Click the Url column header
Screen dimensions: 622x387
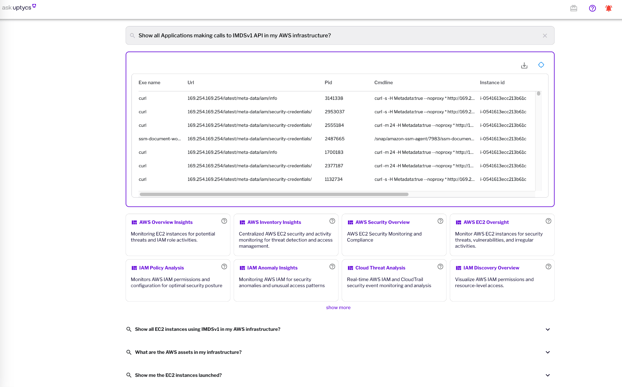[x=191, y=82]
